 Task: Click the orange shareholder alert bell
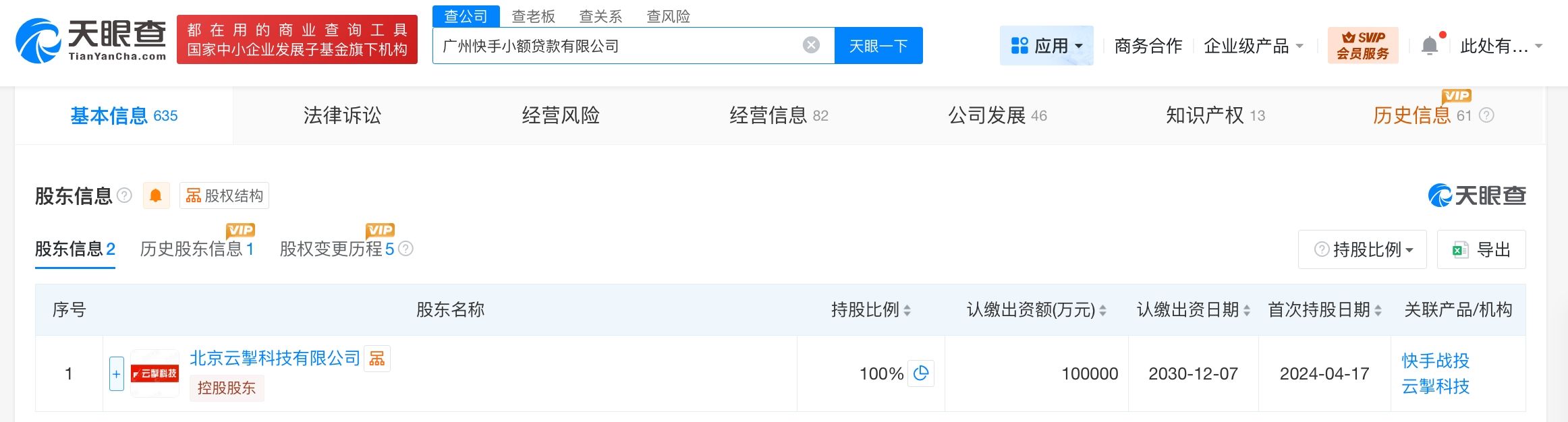pos(156,196)
